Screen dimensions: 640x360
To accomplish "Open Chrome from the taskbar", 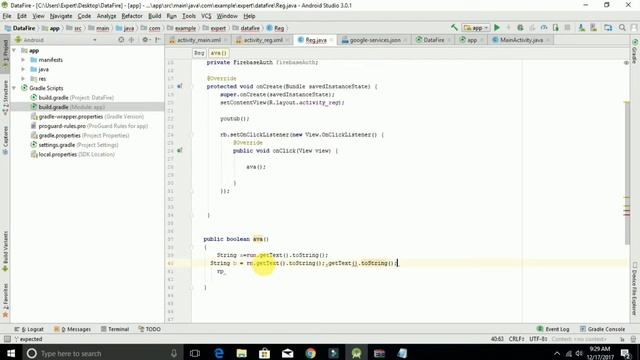I will pos(310,353).
